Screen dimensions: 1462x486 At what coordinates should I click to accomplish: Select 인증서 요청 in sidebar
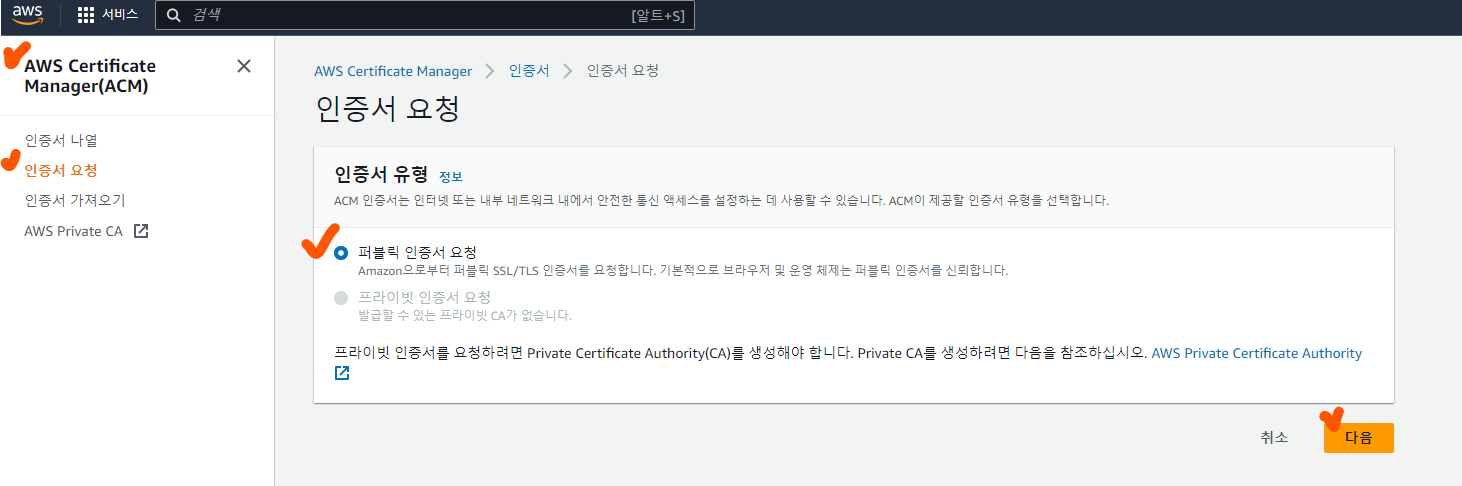coord(61,170)
